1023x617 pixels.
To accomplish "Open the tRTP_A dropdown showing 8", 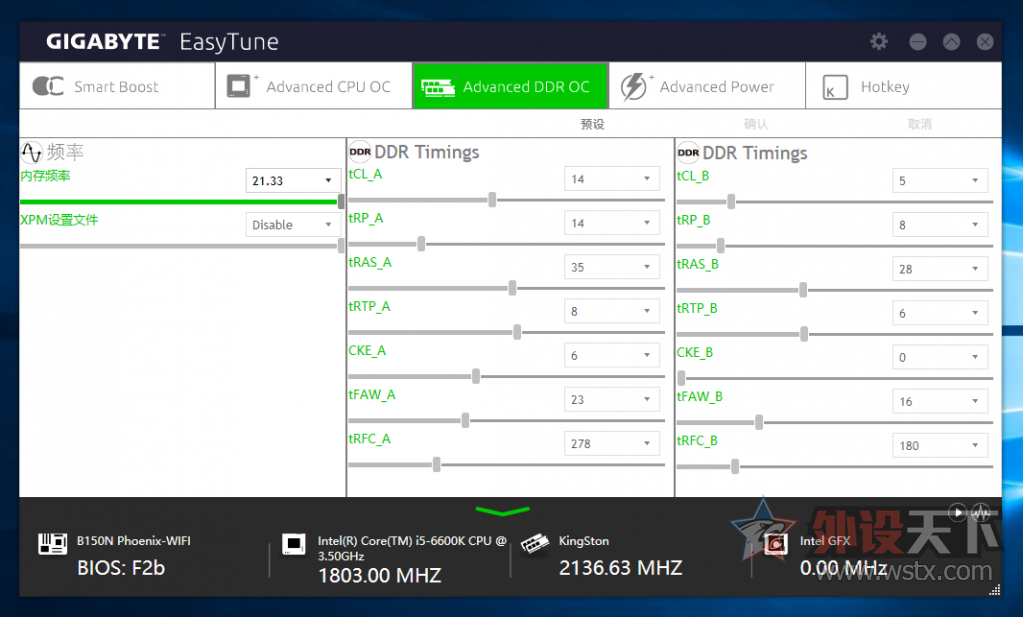I will [x=612, y=311].
